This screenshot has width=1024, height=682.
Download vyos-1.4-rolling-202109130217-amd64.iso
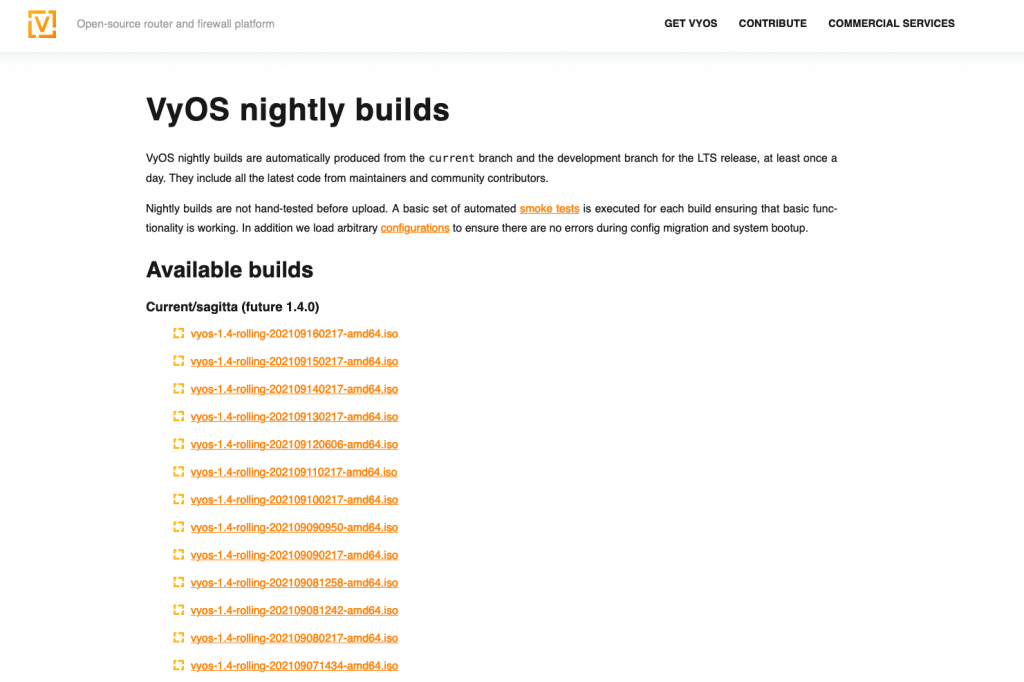[x=294, y=417]
